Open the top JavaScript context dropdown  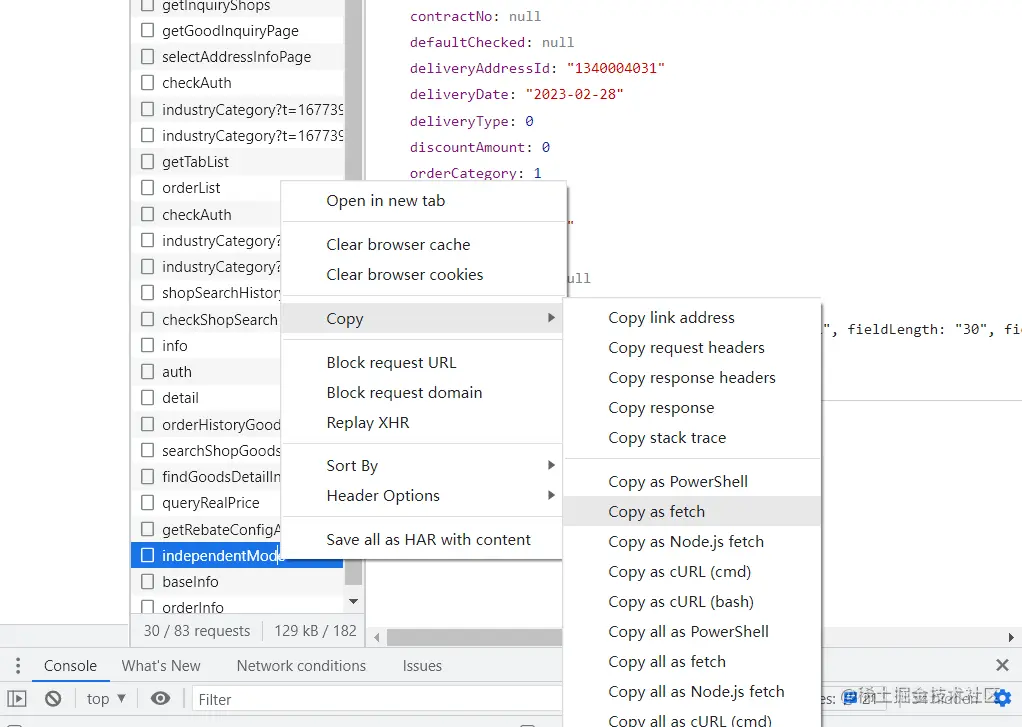coord(106,699)
